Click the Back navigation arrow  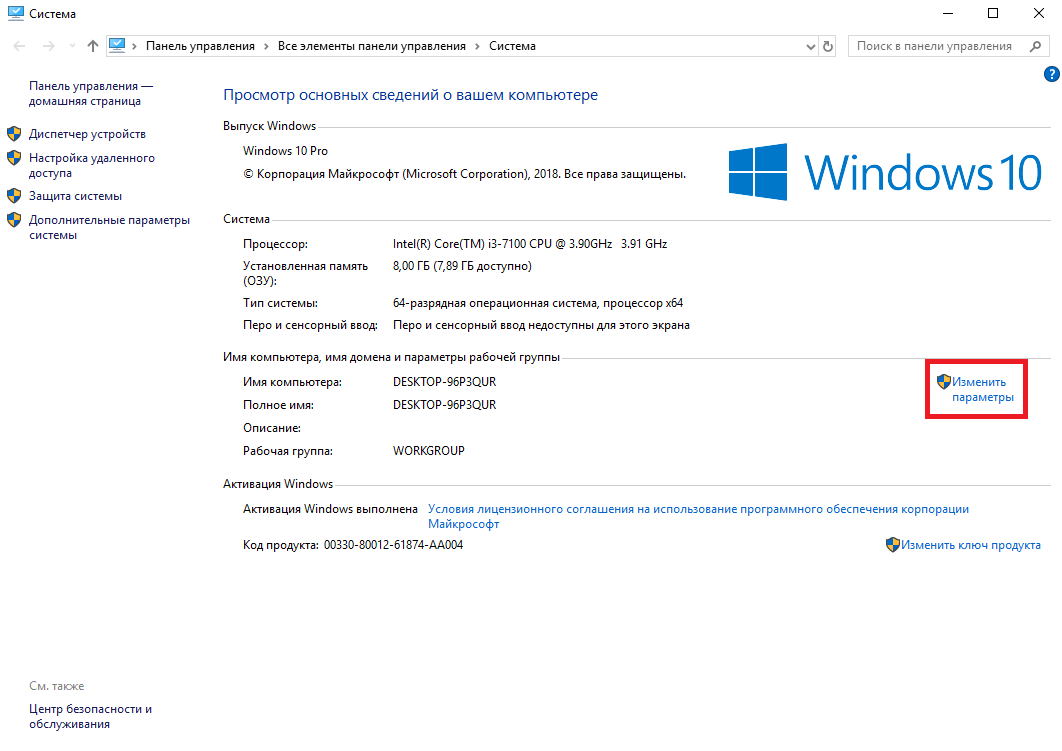(x=20, y=46)
